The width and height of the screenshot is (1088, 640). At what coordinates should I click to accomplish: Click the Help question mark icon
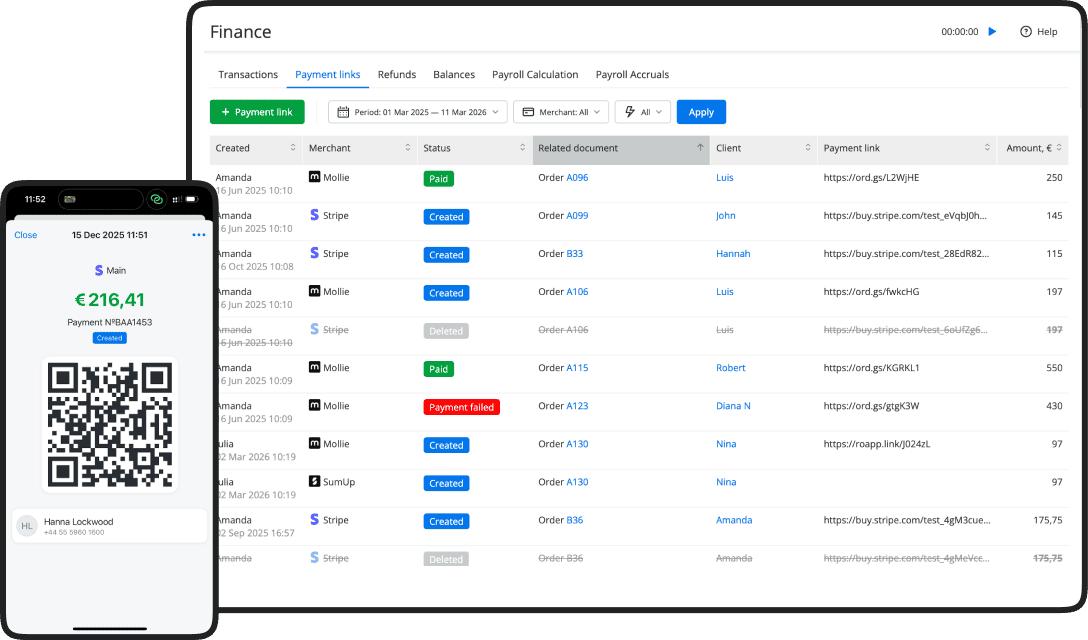[x=1025, y=32]
